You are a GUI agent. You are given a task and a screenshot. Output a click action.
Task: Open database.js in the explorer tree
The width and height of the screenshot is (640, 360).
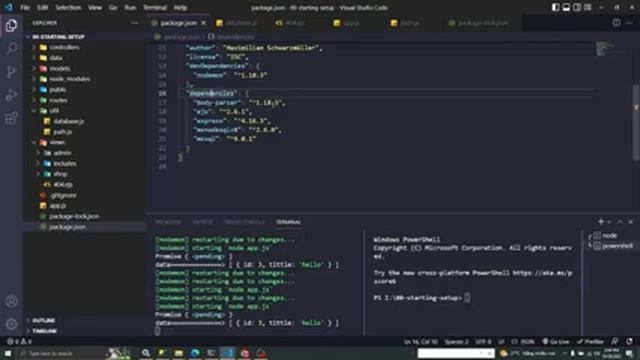click(x=69, y=121)
